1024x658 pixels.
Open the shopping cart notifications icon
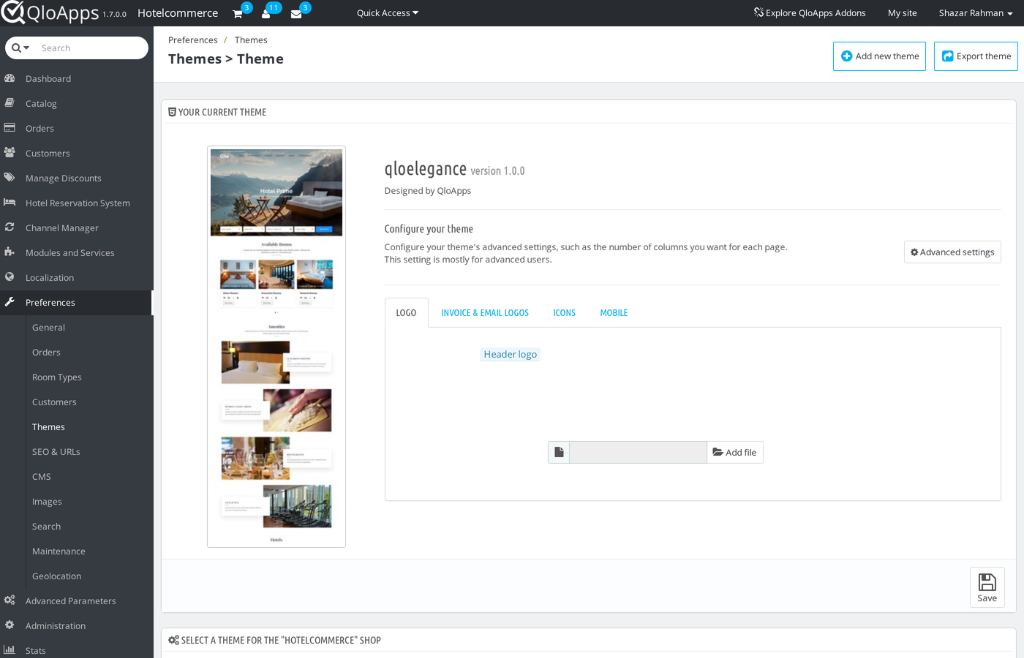pyautogui.click(x=238, y=14)
